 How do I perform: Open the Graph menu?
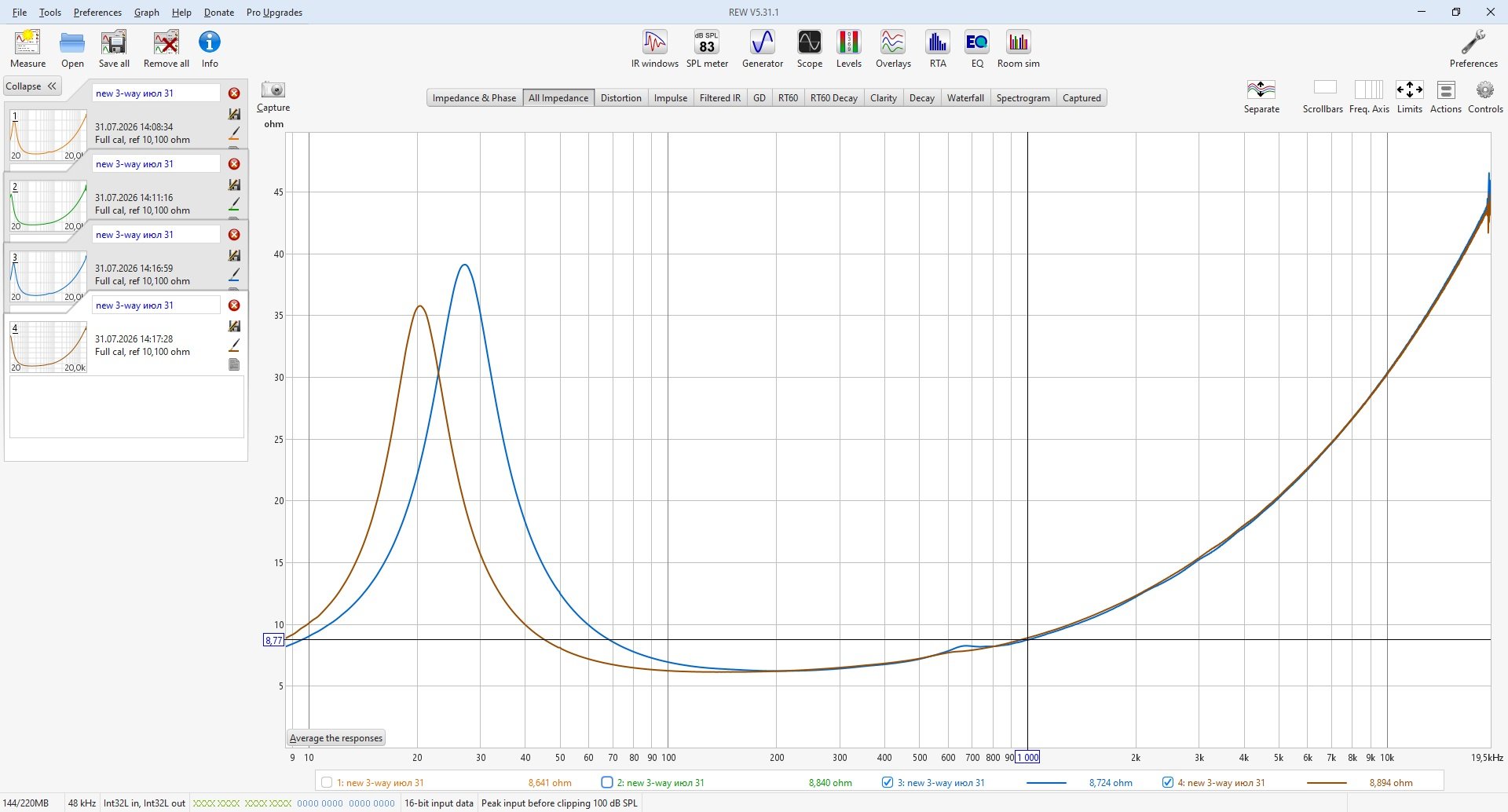[x=147, y=13]
